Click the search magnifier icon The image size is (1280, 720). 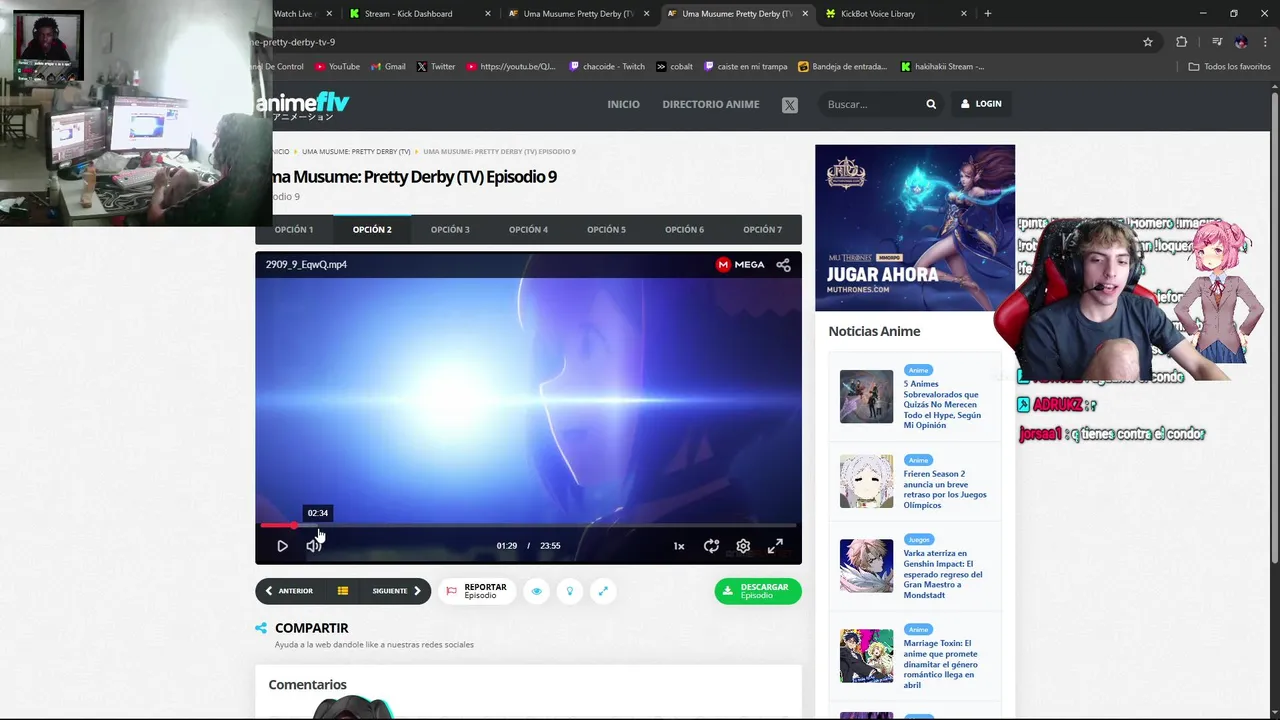[931, 104]
